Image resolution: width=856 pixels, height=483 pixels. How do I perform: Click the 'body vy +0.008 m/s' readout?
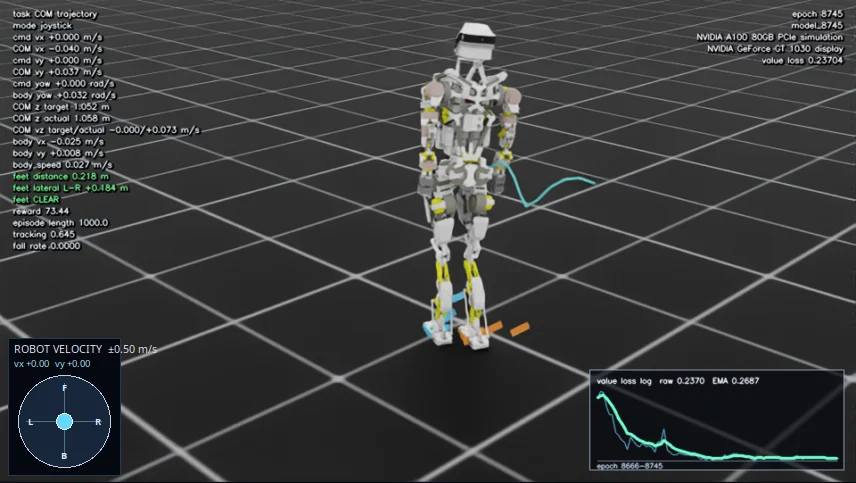(x=58, y=153)
